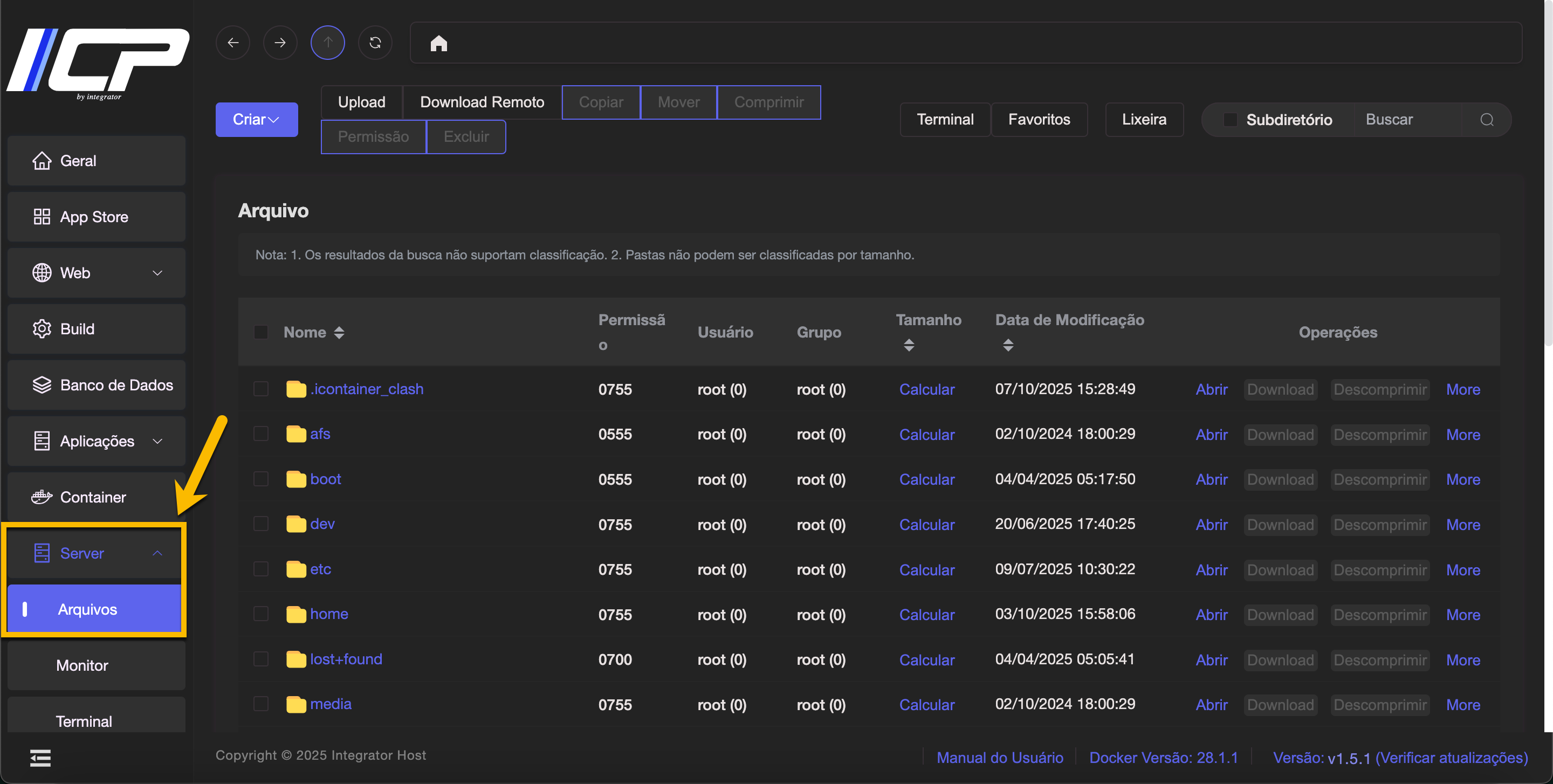Click the Upload button

tap(361, 102)
